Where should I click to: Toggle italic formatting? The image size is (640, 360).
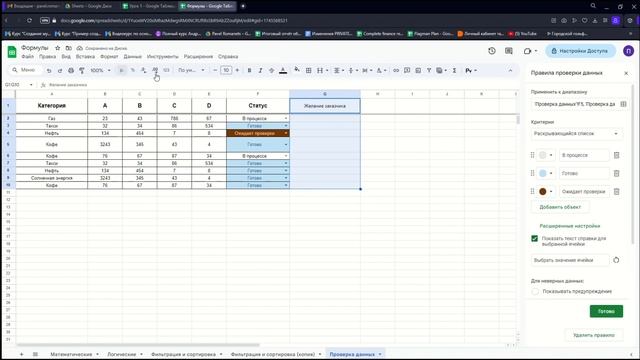click(260, 71)
